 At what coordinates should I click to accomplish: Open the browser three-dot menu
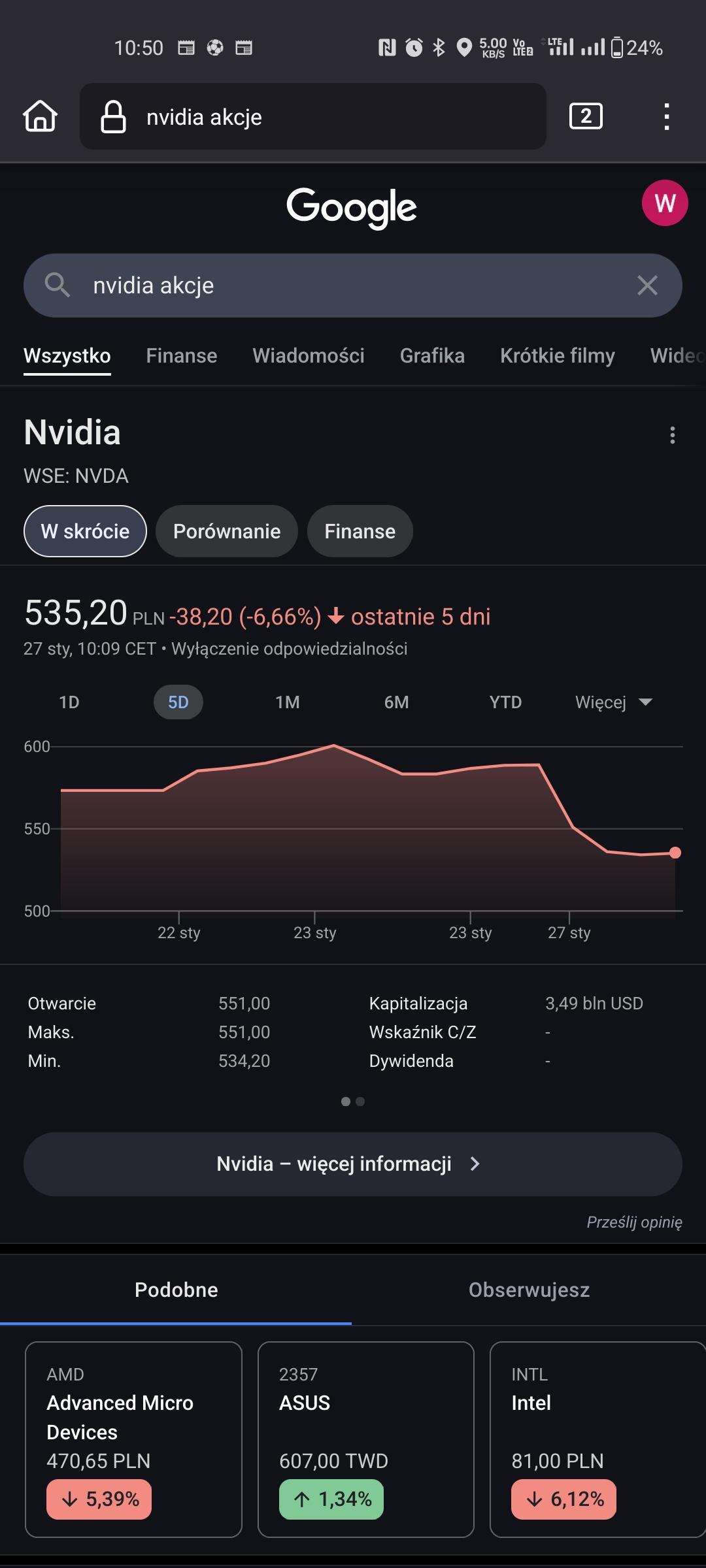(x=666, y=116)
